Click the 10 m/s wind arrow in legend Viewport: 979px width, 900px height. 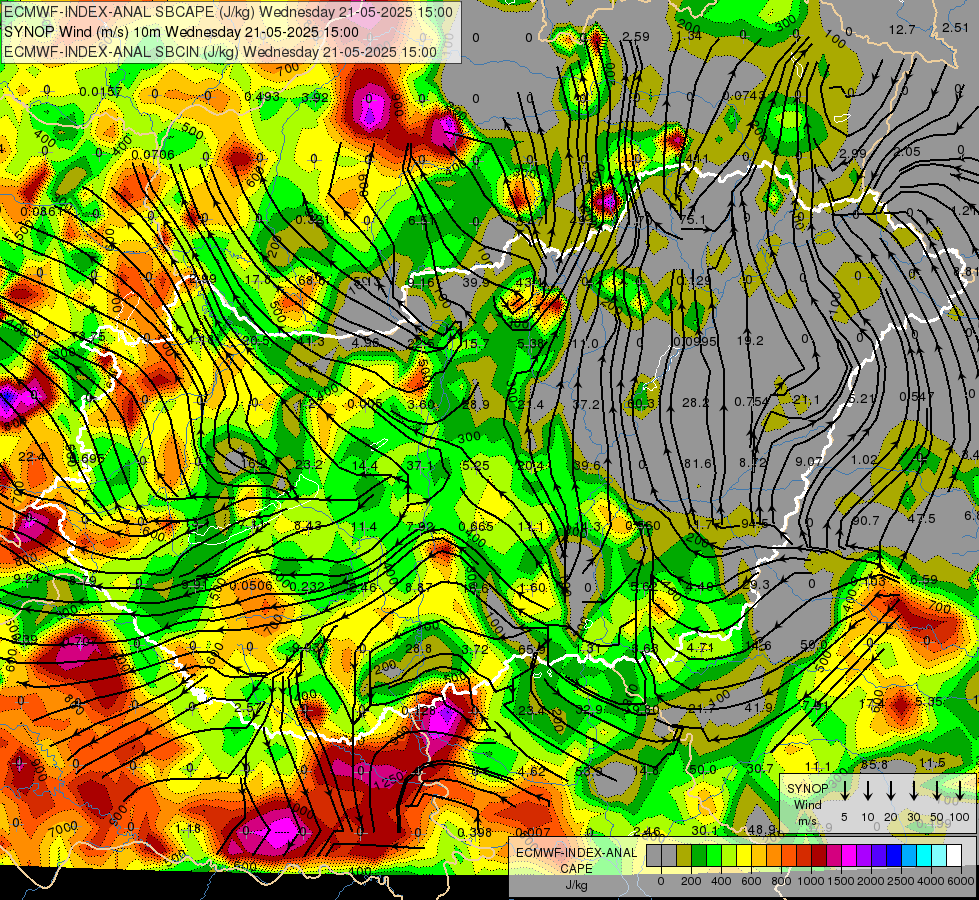[x=867, y=790]
